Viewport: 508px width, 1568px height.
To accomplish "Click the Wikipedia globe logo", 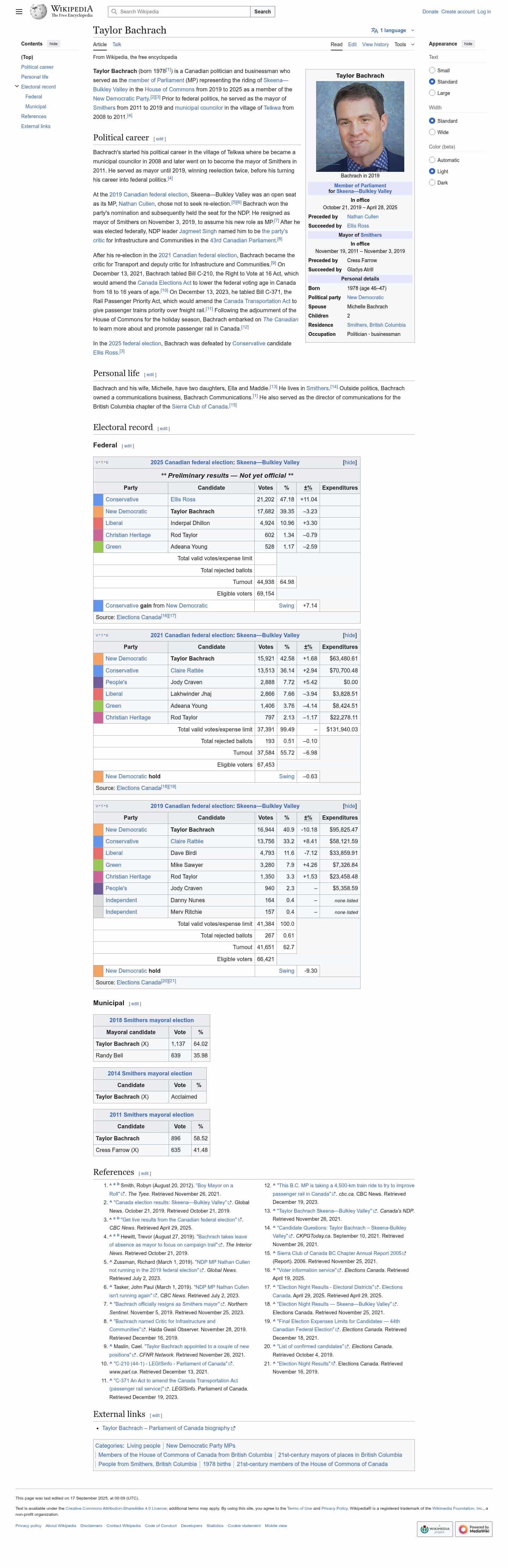I will [x=39, y=12].
